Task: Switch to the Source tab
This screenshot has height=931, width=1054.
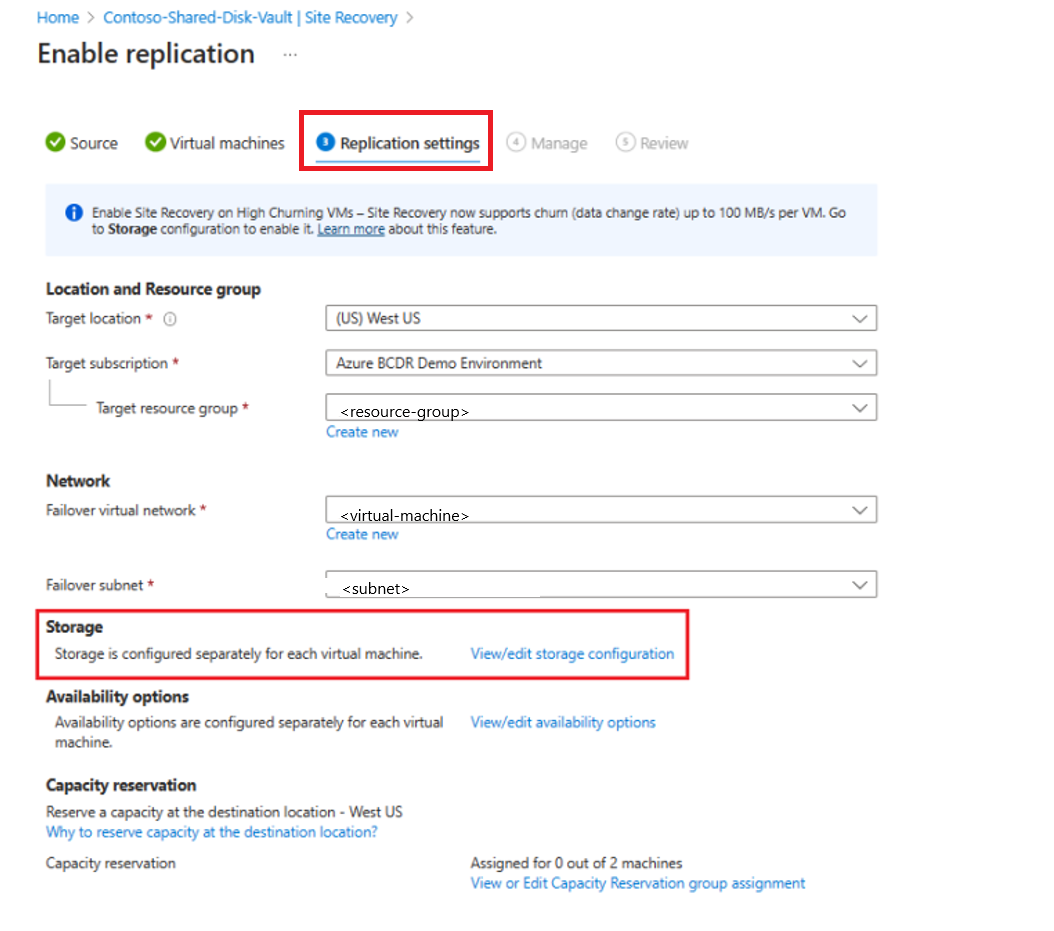Action: click(92, 143)
